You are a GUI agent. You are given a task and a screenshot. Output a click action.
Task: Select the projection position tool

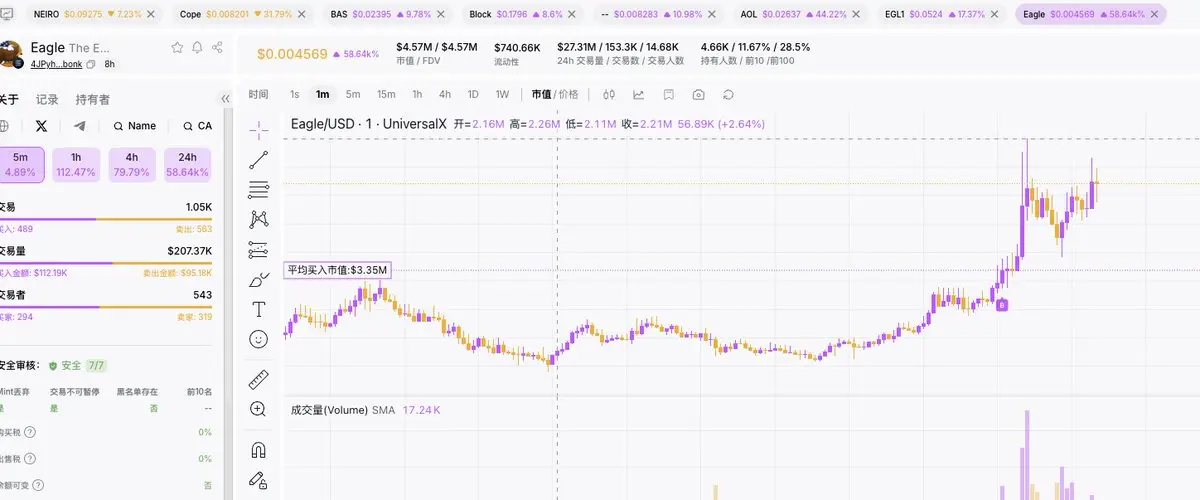click(x=259, y=249)
